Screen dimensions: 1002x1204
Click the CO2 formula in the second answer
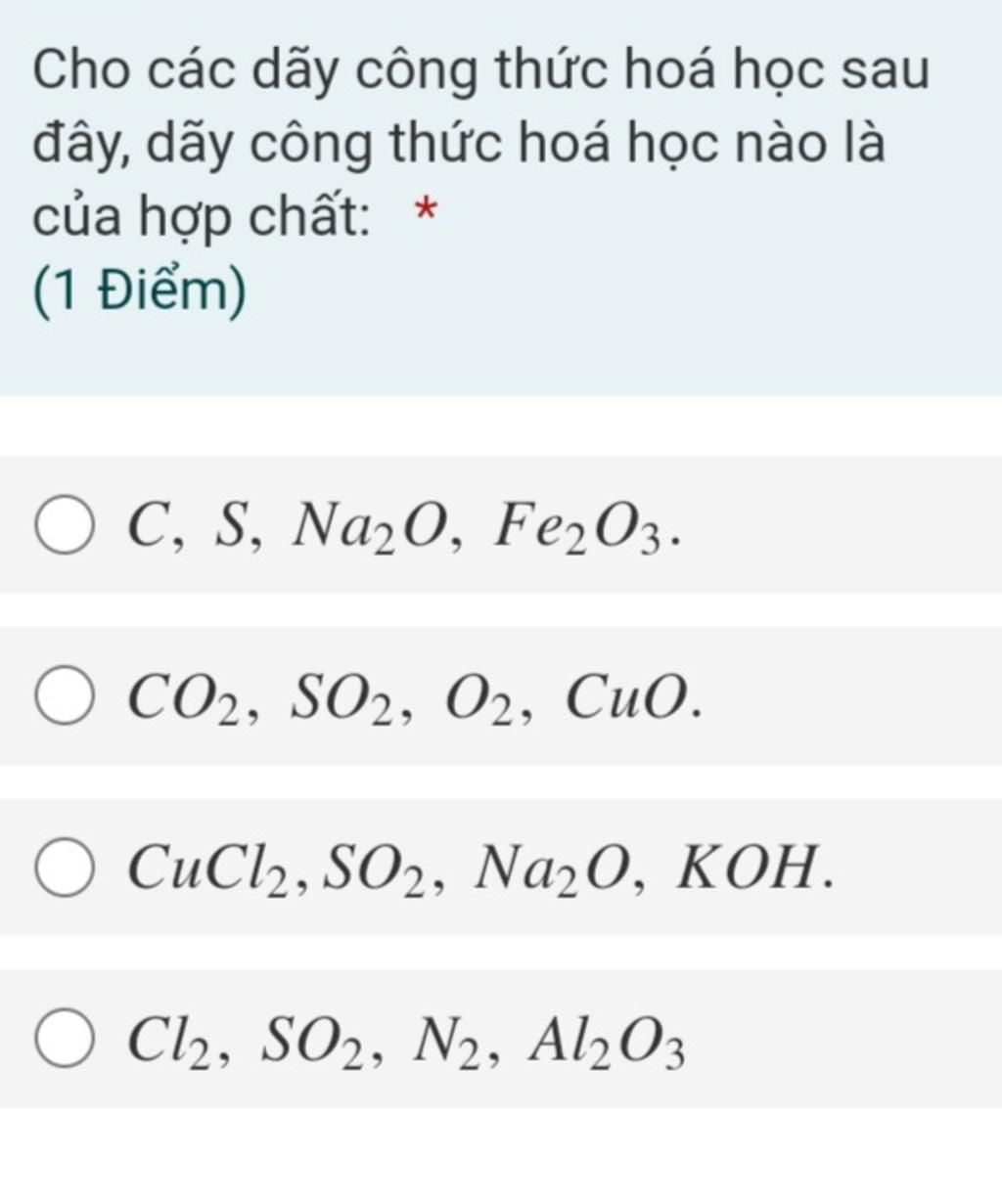point(185,699)
